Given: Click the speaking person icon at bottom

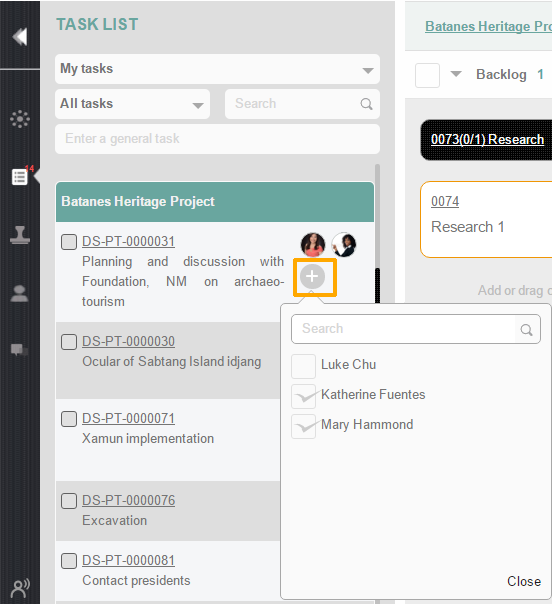Looking at the screenshot, I should (20, 588).
